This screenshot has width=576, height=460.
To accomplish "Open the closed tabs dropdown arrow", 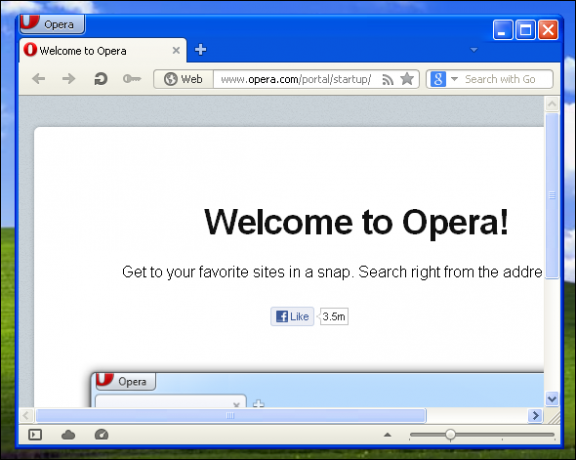I will tap(474, 50).
